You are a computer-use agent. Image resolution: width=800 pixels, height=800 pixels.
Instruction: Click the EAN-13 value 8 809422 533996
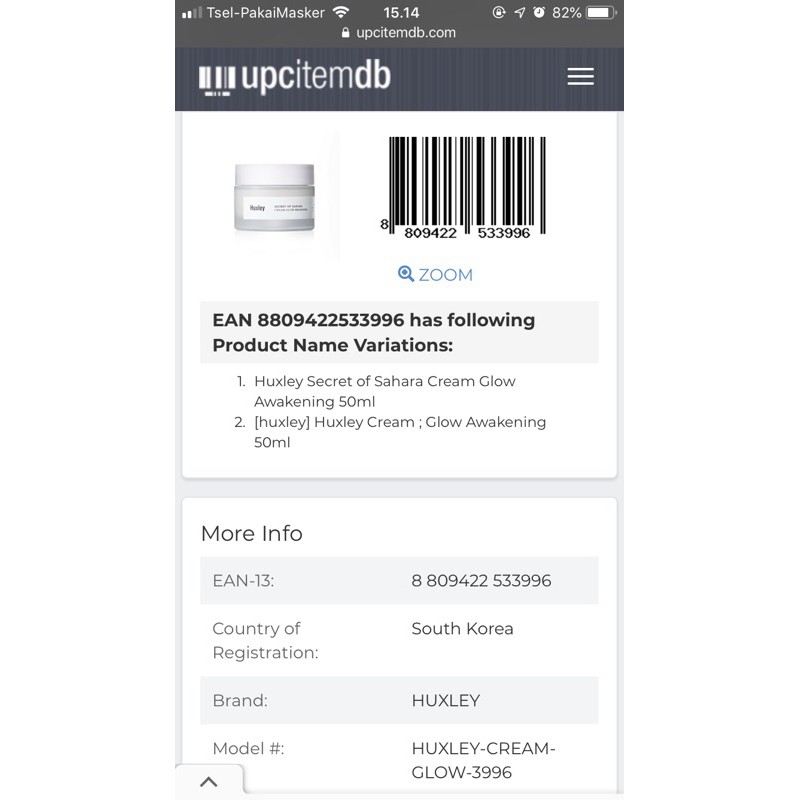click(481, 581)
